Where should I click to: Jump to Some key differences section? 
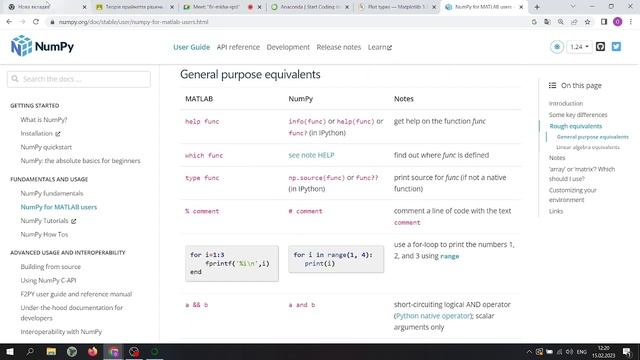(x=578, y=115)
